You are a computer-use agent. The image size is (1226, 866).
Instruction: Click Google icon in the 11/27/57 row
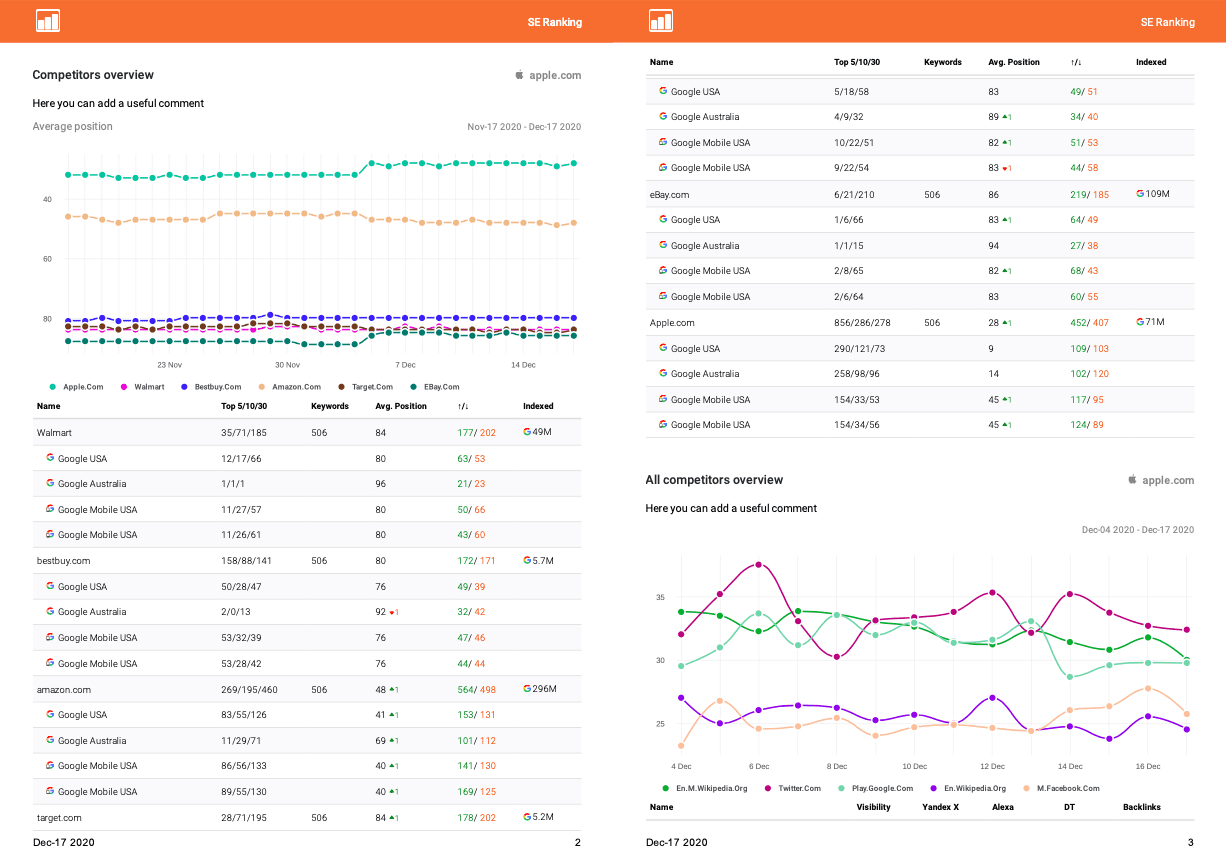pyautogui.click(x=50, y=509)
